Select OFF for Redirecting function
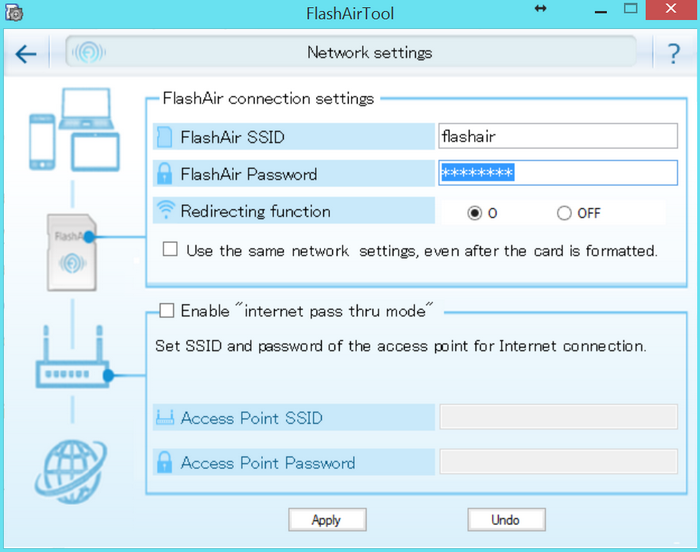Viewport: 700px width, 552px height. point(564,213)
